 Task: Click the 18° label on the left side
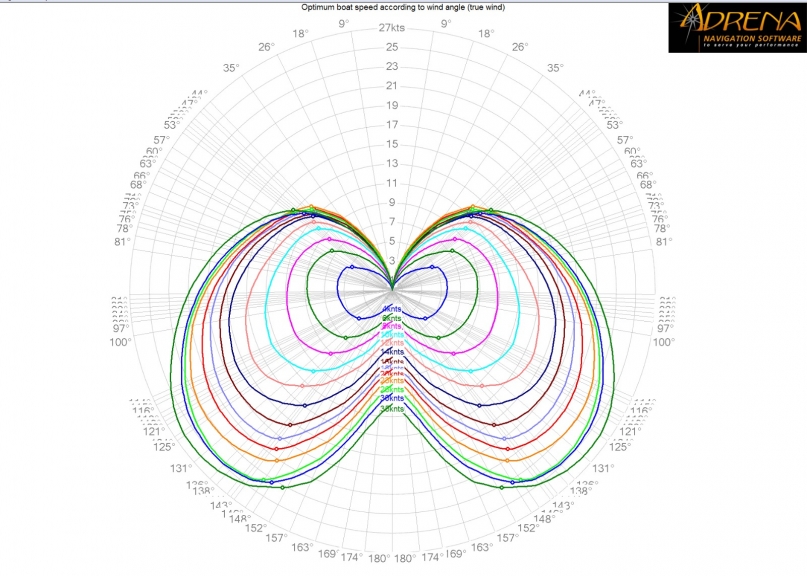[301, 34]
